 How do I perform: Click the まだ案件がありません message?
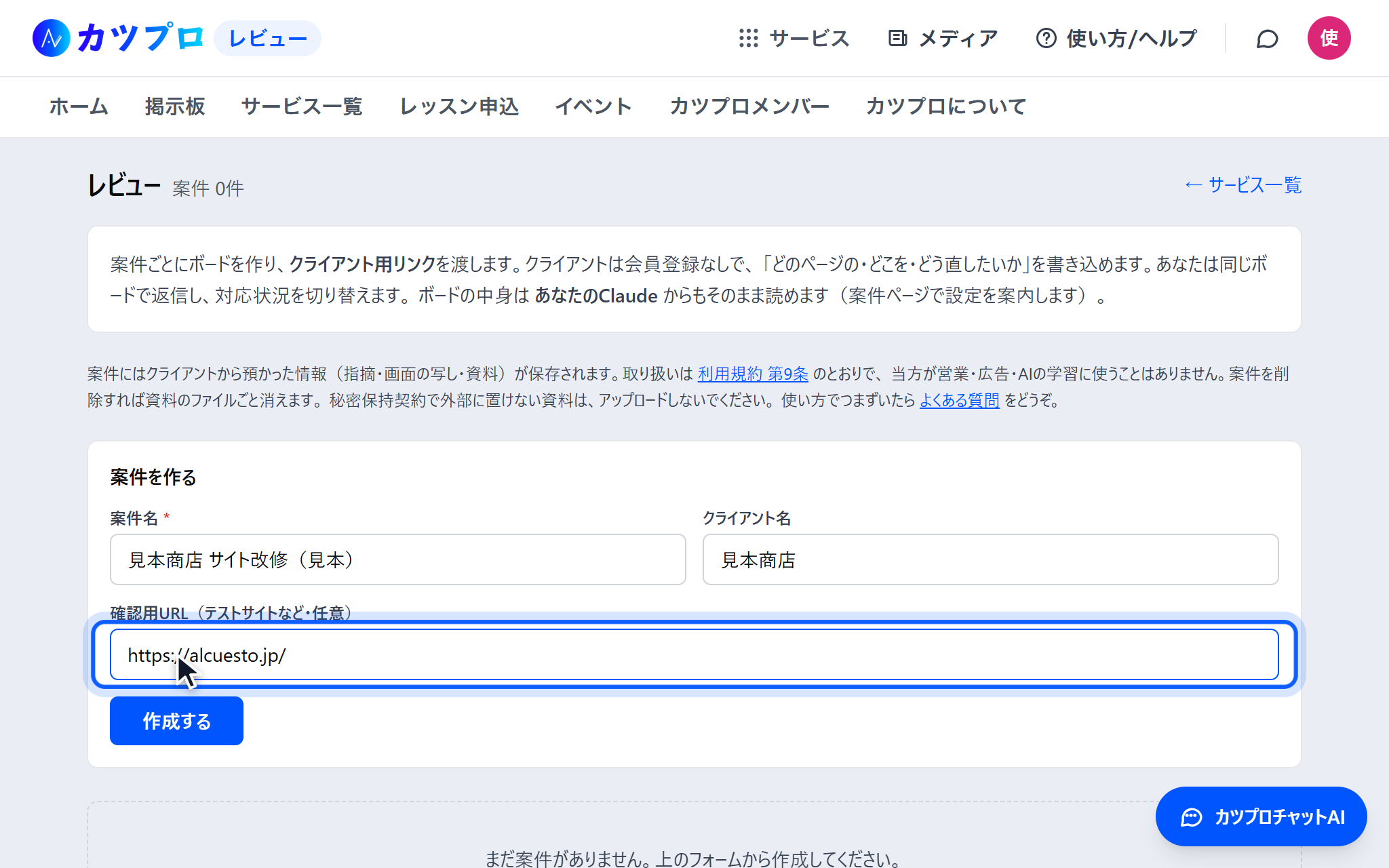693,859
